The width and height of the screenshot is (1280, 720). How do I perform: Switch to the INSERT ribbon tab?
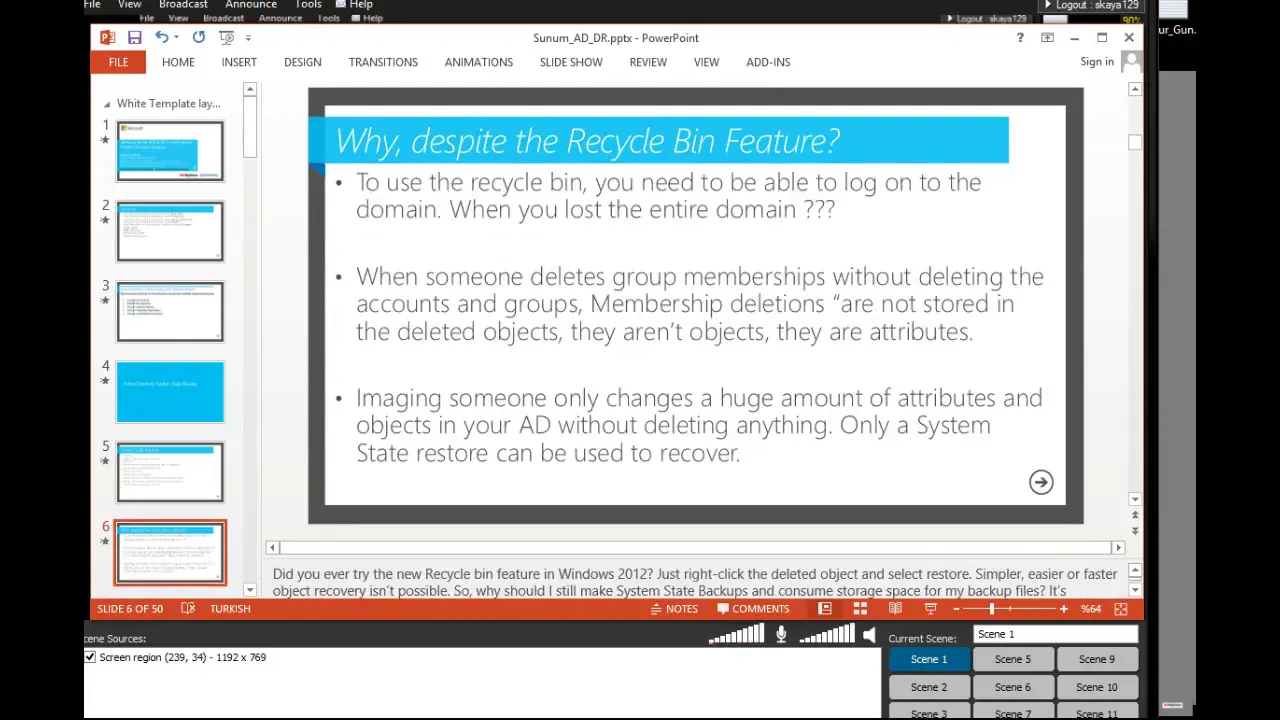[x=239, y=62]
